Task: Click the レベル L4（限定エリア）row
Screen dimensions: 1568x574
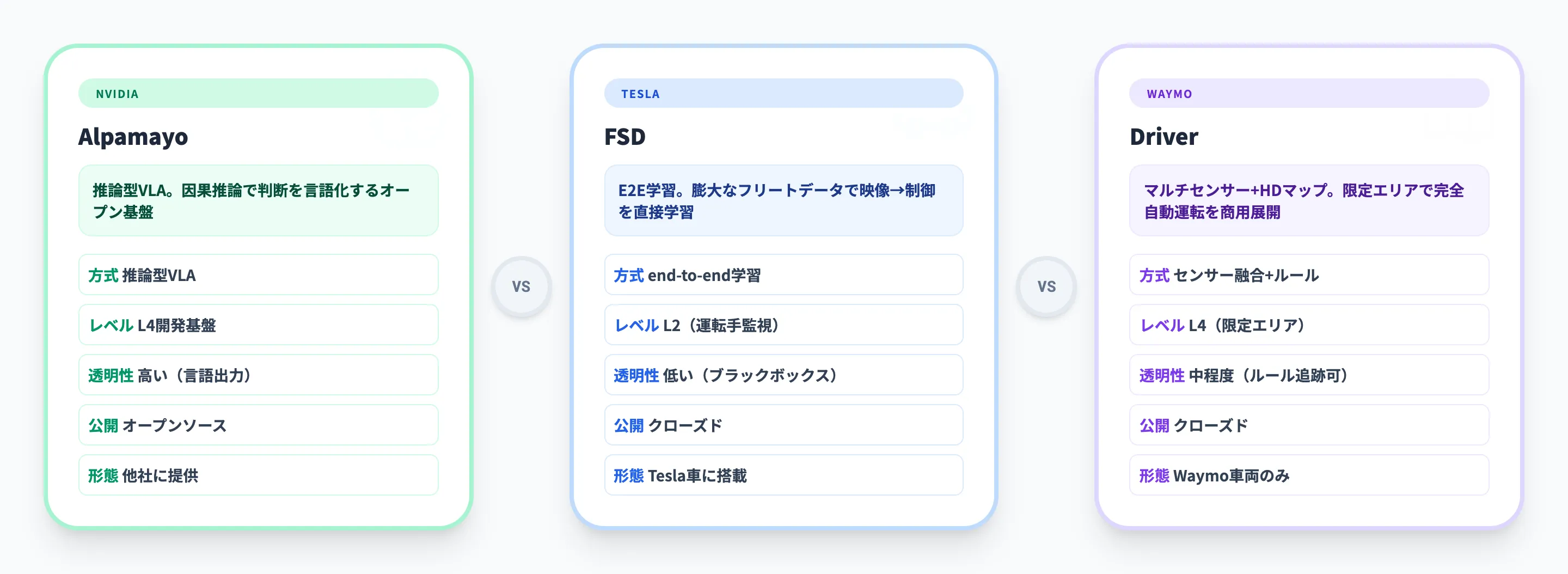Action: [1309, 325]
